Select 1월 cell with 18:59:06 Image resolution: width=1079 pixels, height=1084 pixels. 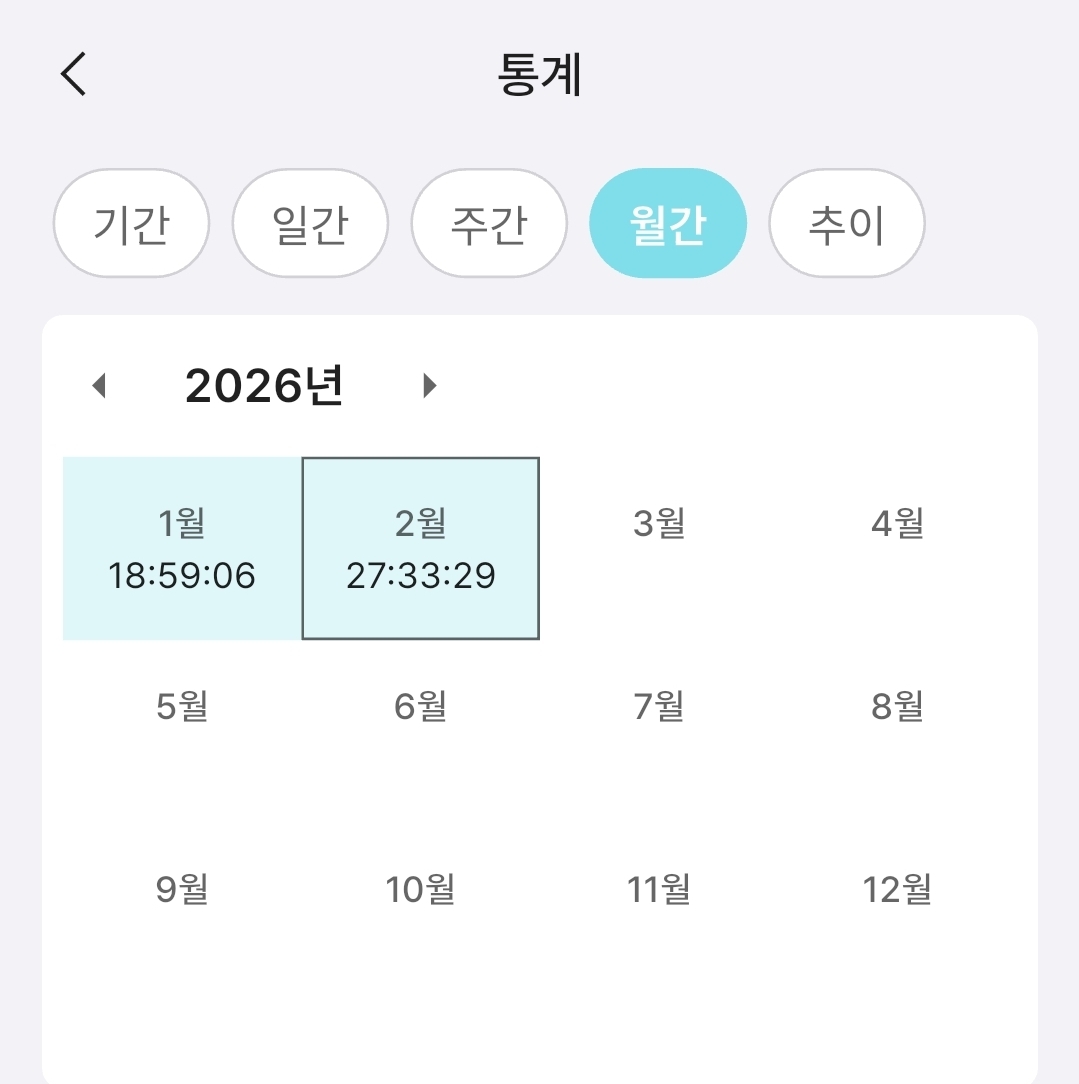click(182, 548)
